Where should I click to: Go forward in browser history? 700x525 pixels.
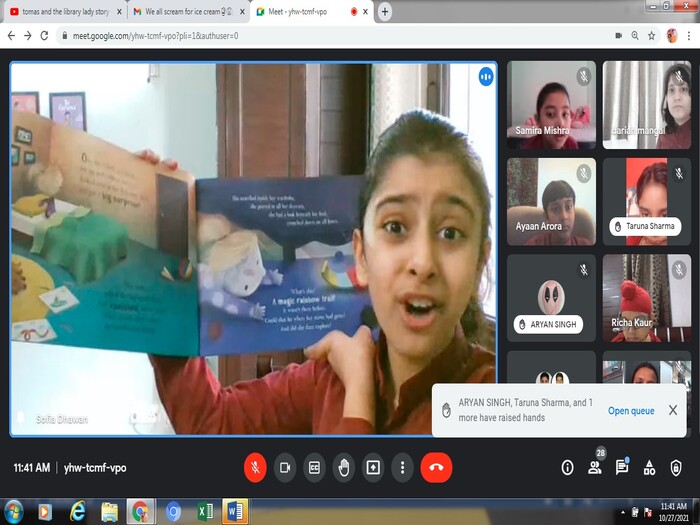click(x=28, y=36)
